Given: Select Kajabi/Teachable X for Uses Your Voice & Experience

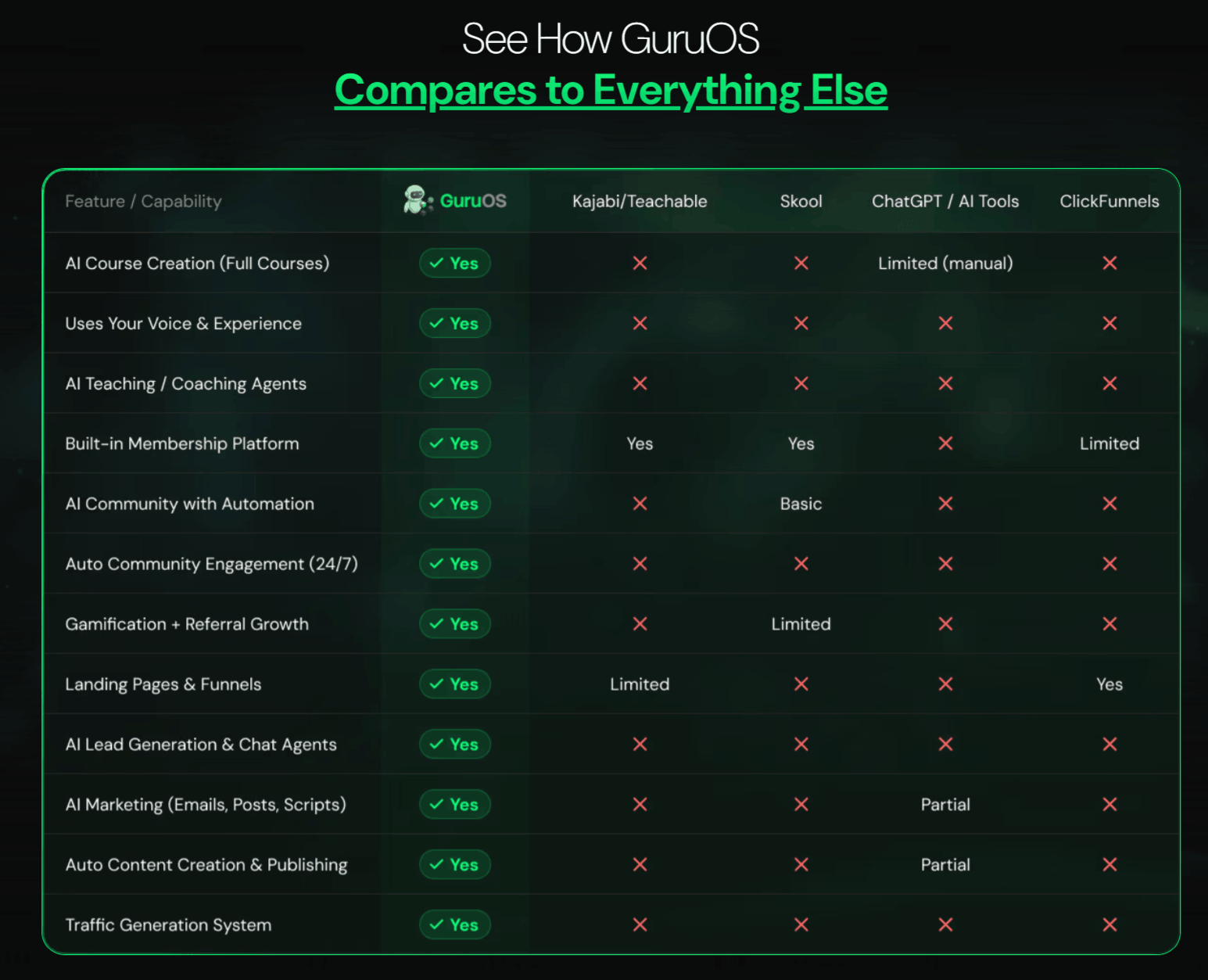Looking at the screenshot, I should pyautogui.click(x=640, y=323).
